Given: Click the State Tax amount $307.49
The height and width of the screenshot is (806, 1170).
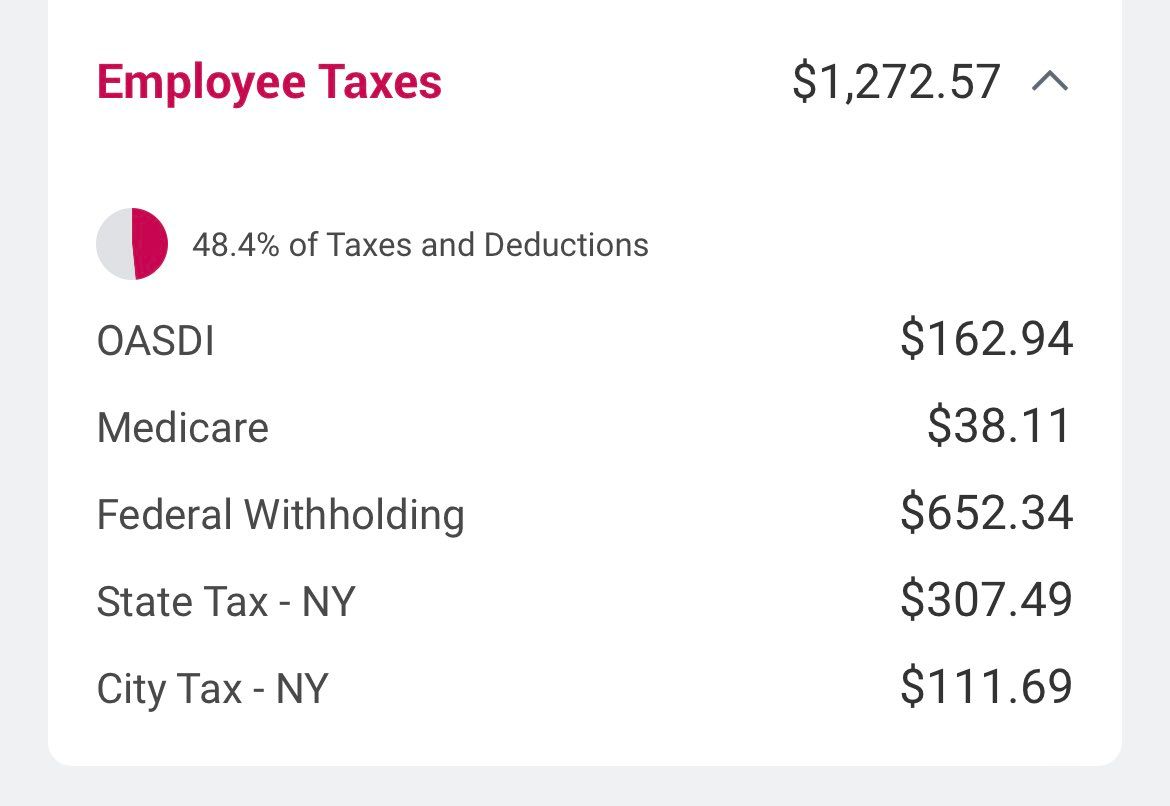Looking at the screenshot, I should pos(986,600).
